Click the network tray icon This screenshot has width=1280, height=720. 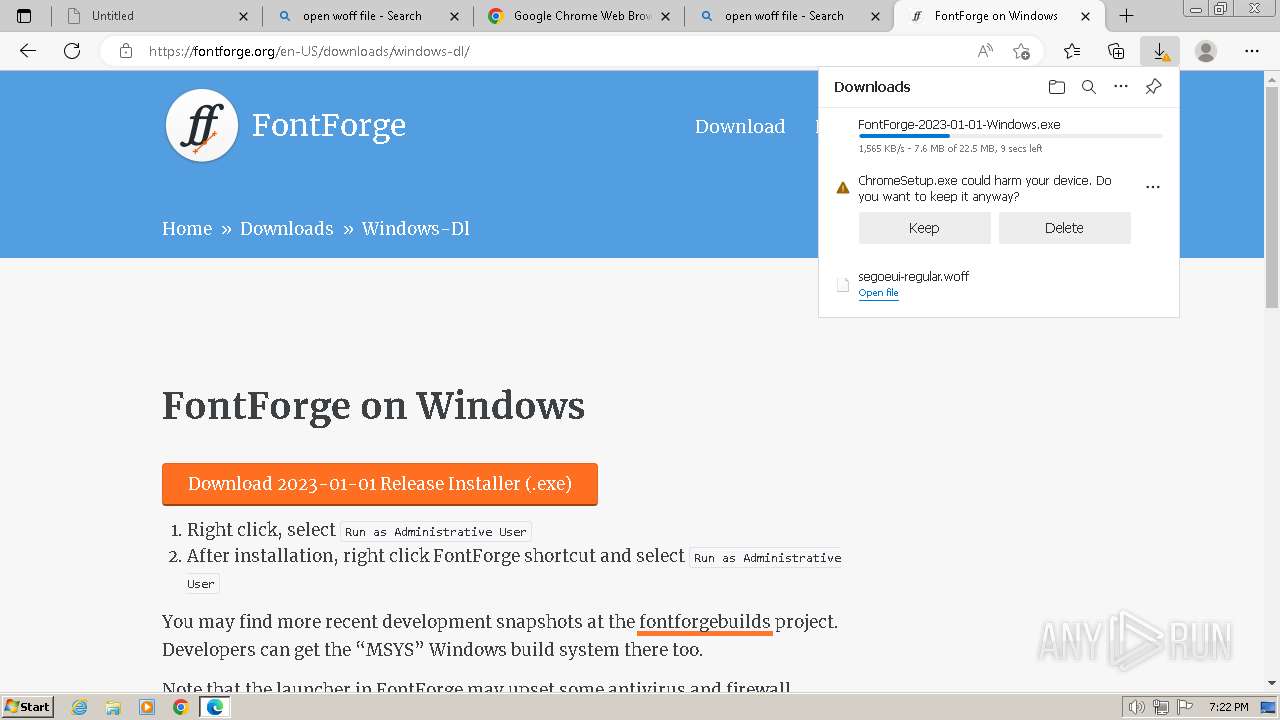(1161, 707)
